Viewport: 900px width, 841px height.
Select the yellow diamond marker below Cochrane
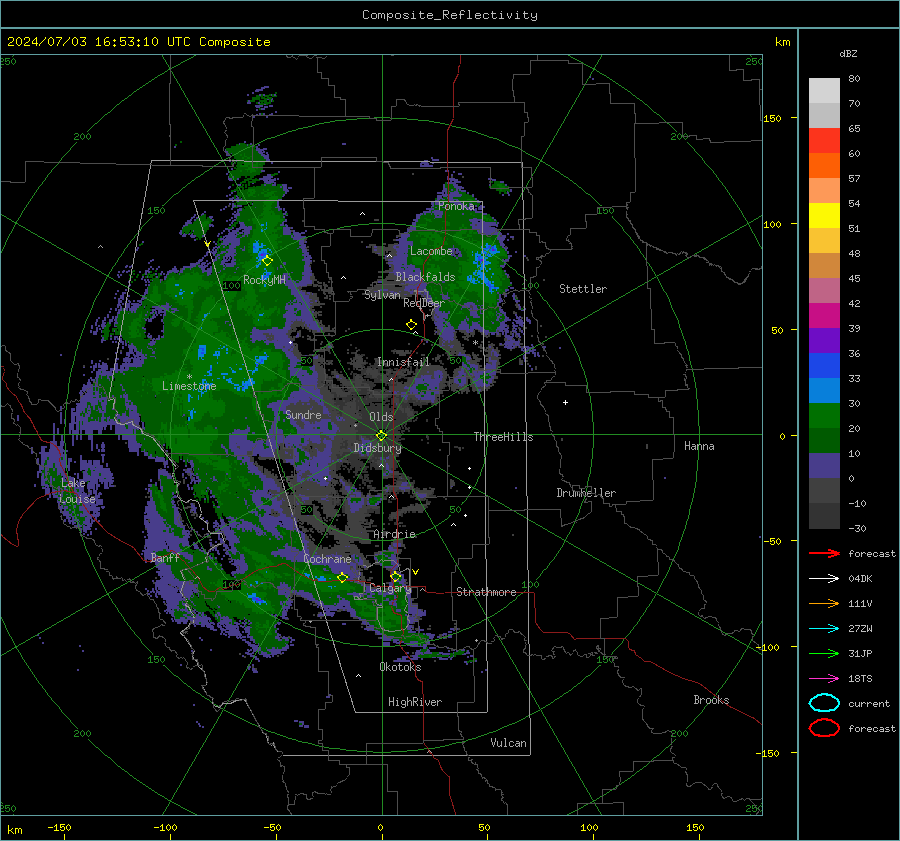pyautogui.click(x=343, y=577)
